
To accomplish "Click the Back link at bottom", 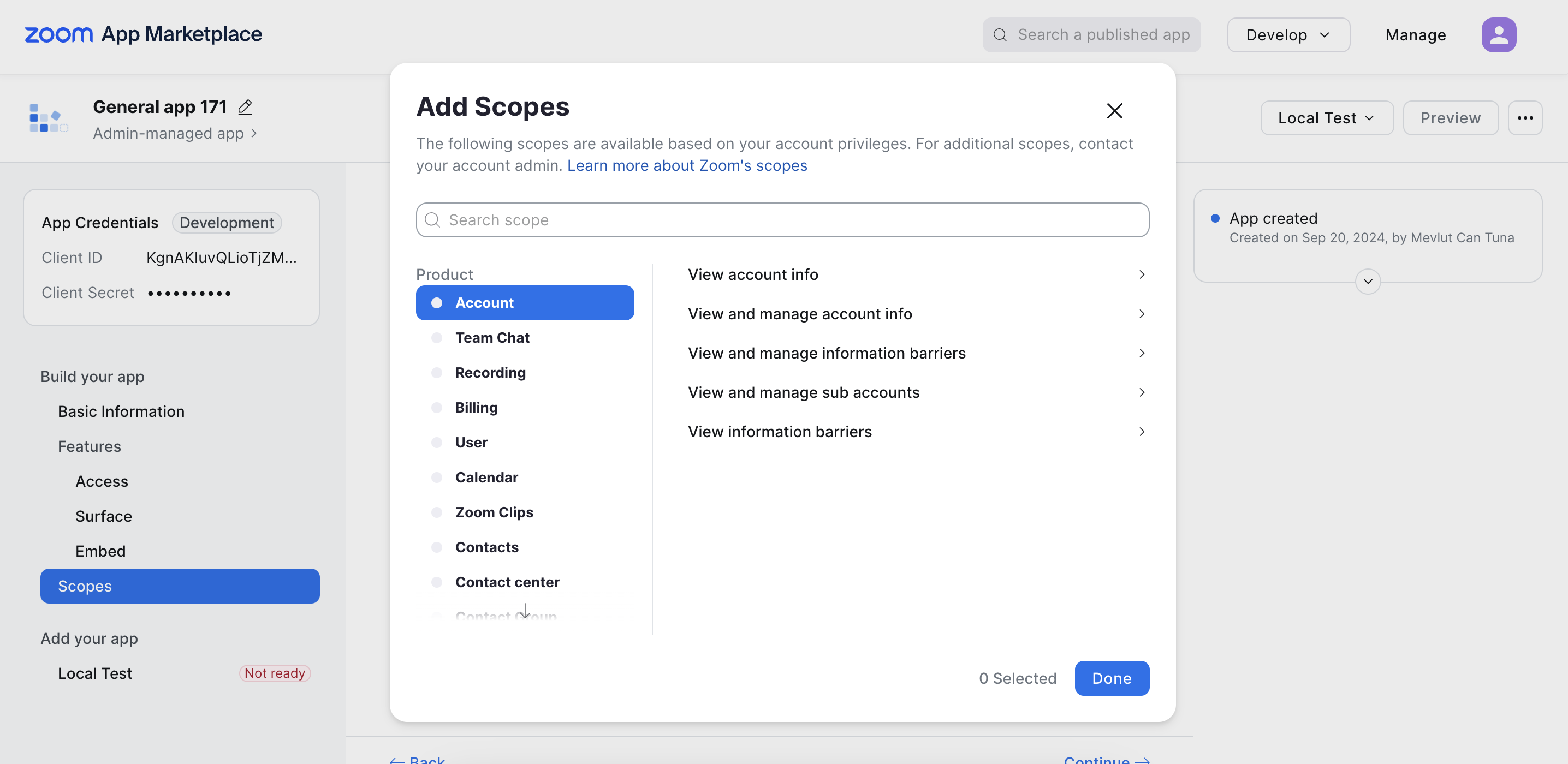I will (x=418, y=760).
